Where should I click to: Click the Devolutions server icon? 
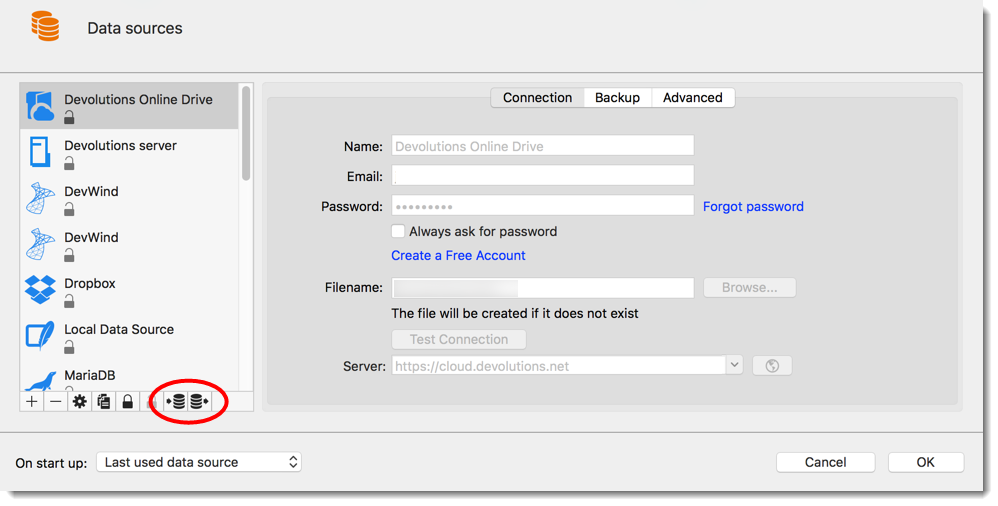[40, 152]
